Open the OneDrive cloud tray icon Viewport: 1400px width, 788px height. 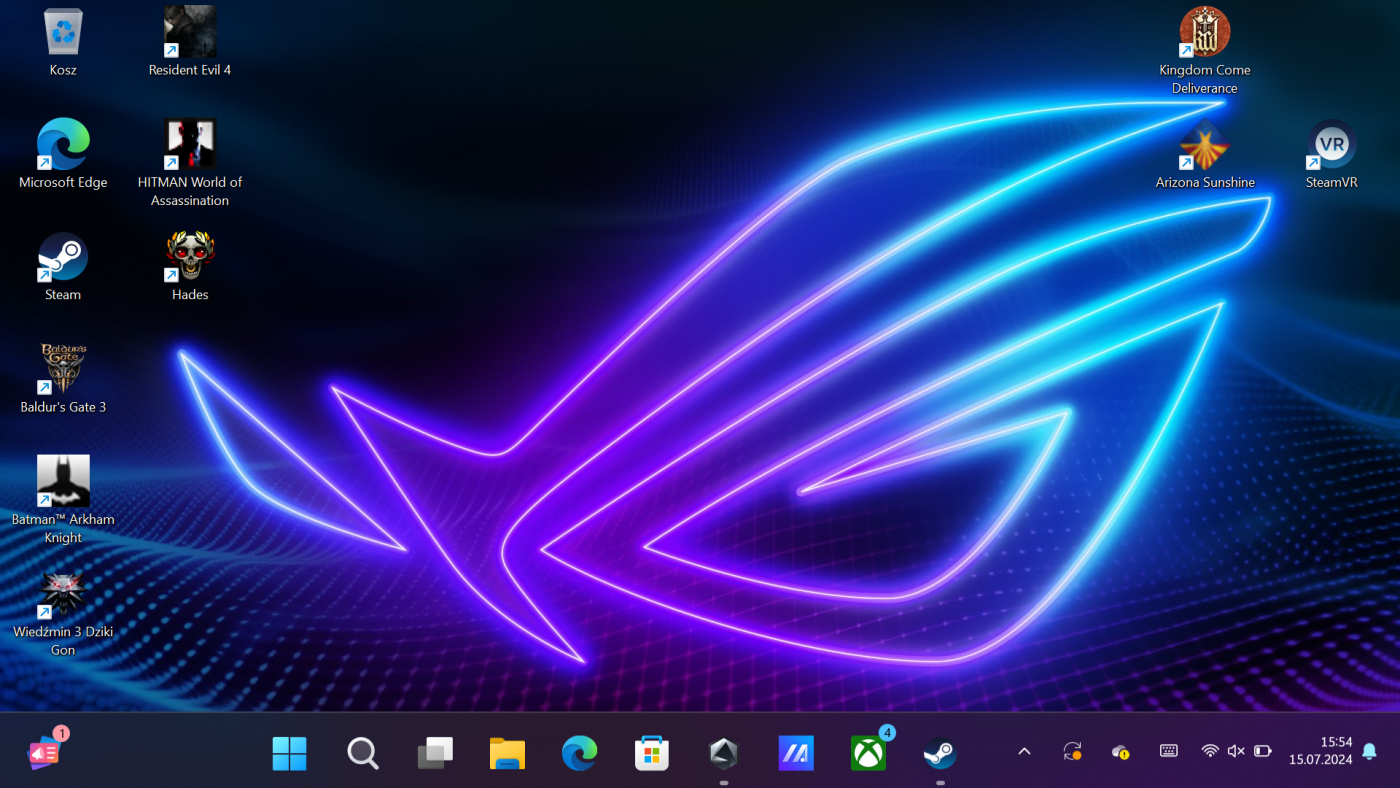pos(1121,751)
